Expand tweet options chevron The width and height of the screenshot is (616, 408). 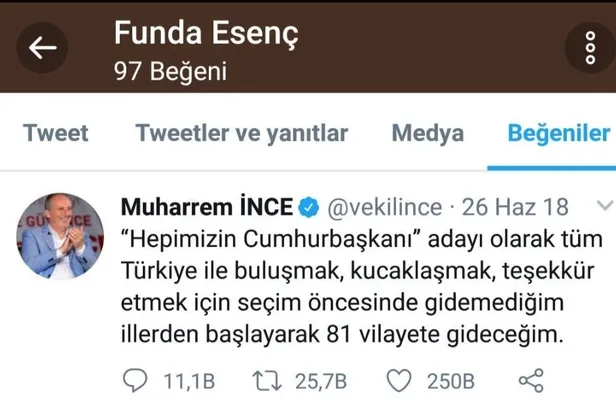603,205
